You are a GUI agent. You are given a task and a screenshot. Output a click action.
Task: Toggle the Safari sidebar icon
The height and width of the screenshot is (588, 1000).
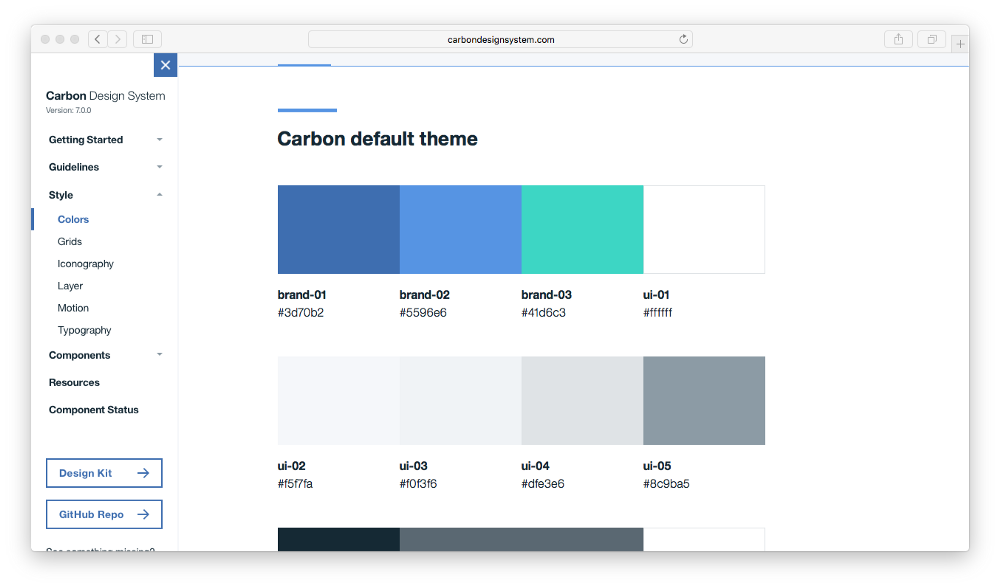tap(147, 39)
